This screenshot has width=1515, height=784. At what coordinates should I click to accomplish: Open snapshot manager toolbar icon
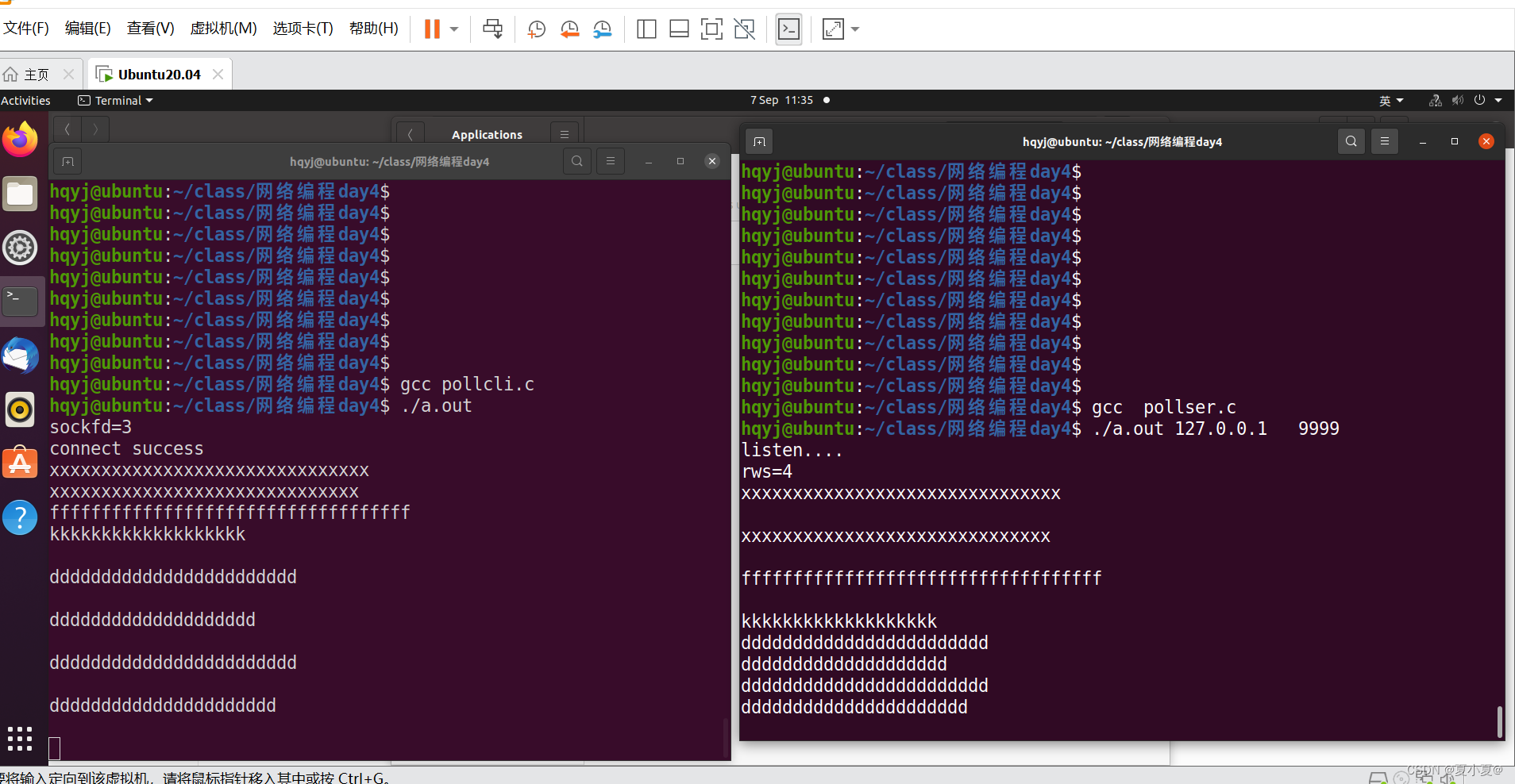pos(603,29)
